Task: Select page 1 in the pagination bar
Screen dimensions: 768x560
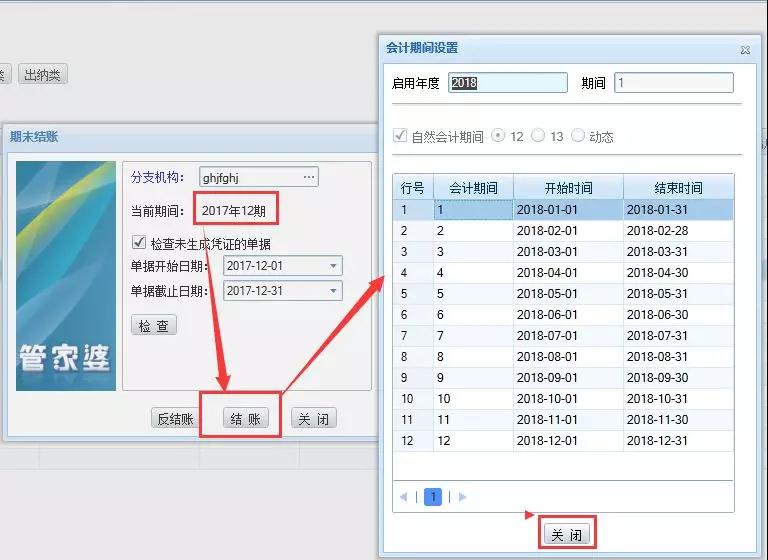Action: tap(433, 497)
